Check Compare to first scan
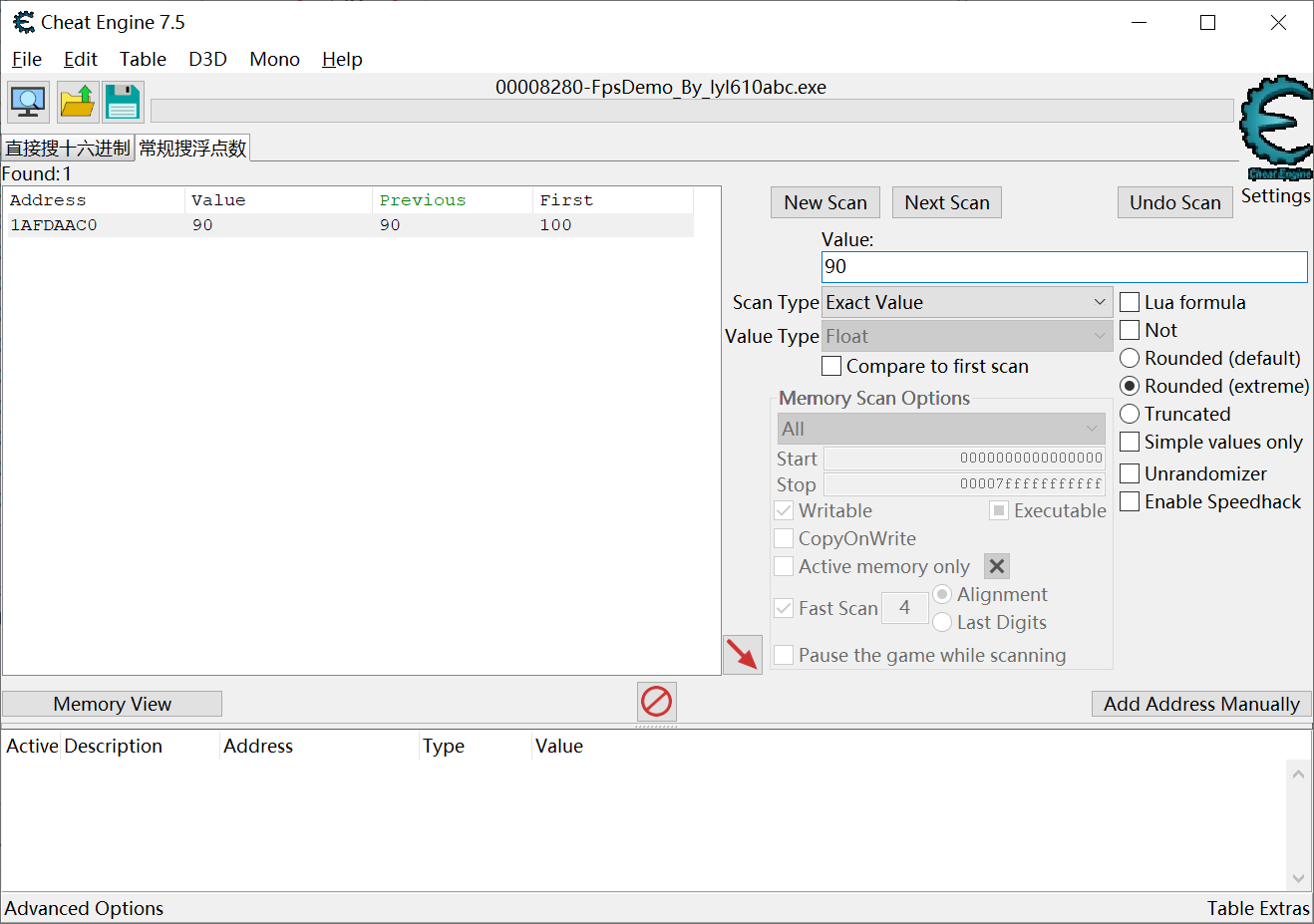 coord(831,366)
